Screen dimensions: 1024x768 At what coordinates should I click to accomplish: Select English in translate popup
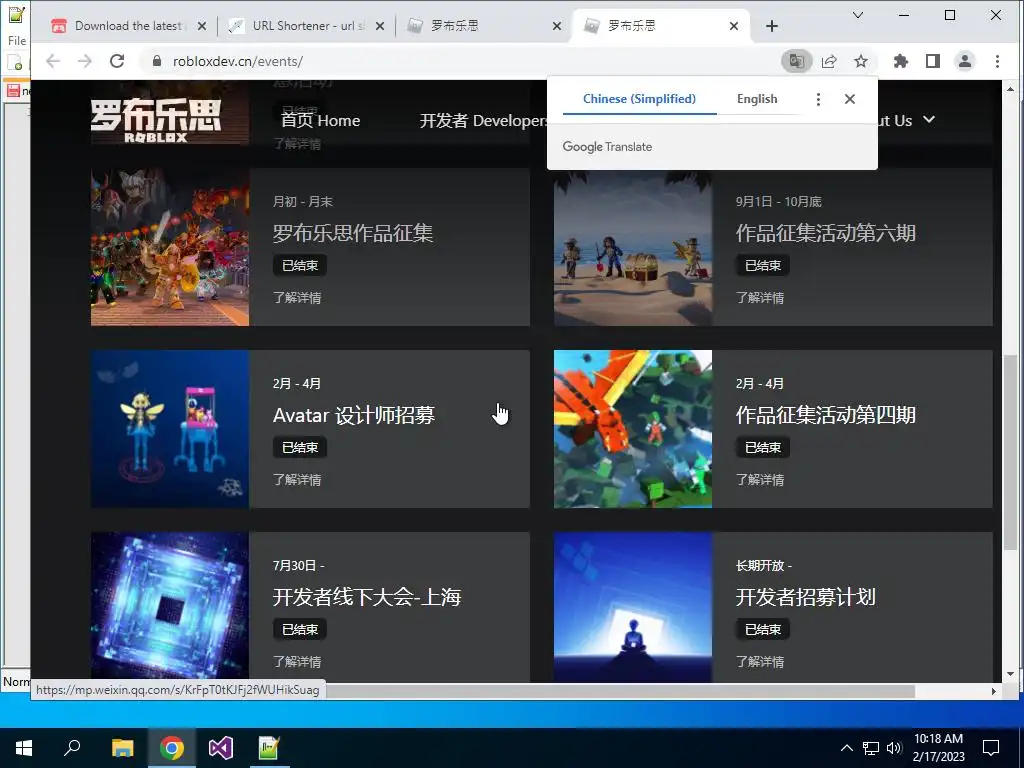[x=757, y=99]
